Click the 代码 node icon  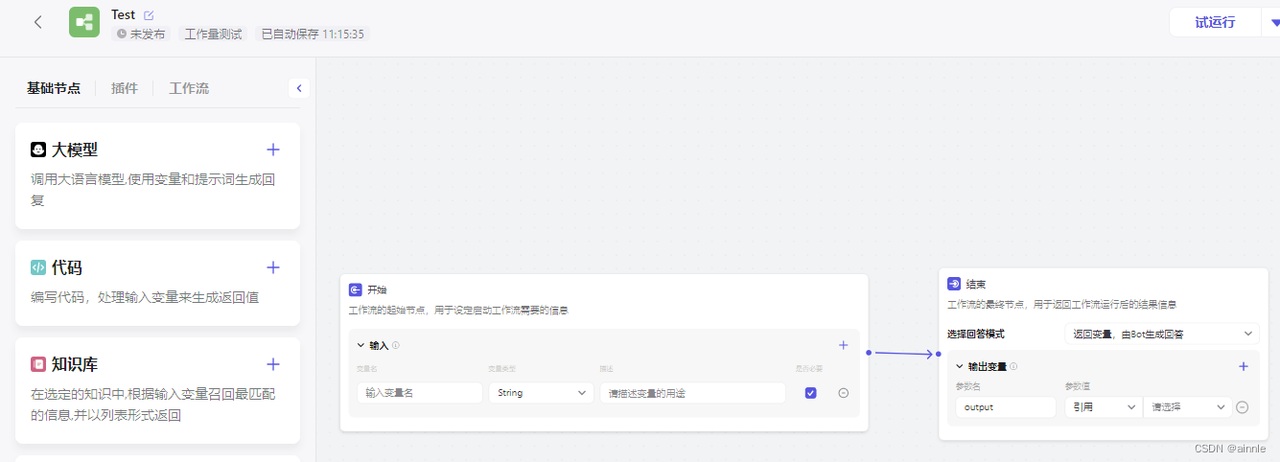(38, 267)
